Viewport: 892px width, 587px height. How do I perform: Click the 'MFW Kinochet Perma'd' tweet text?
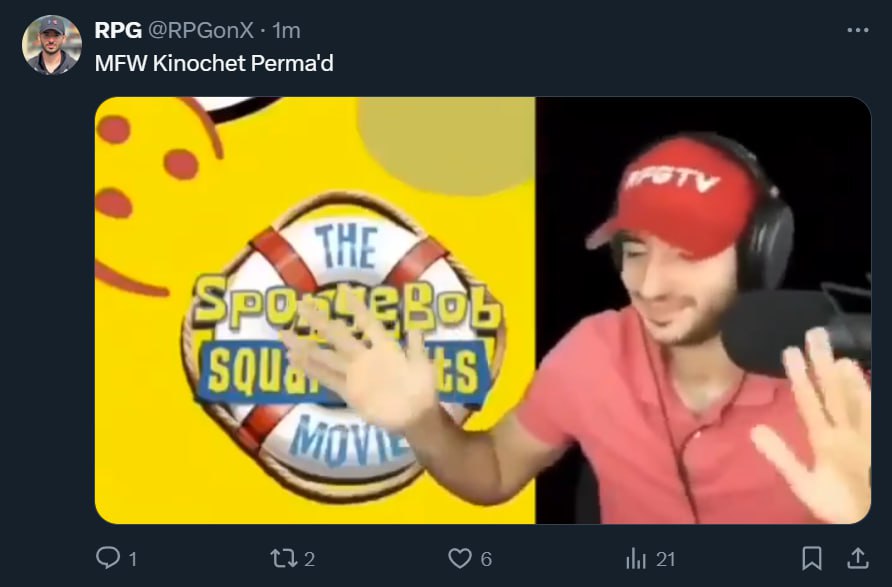(214, 63)
